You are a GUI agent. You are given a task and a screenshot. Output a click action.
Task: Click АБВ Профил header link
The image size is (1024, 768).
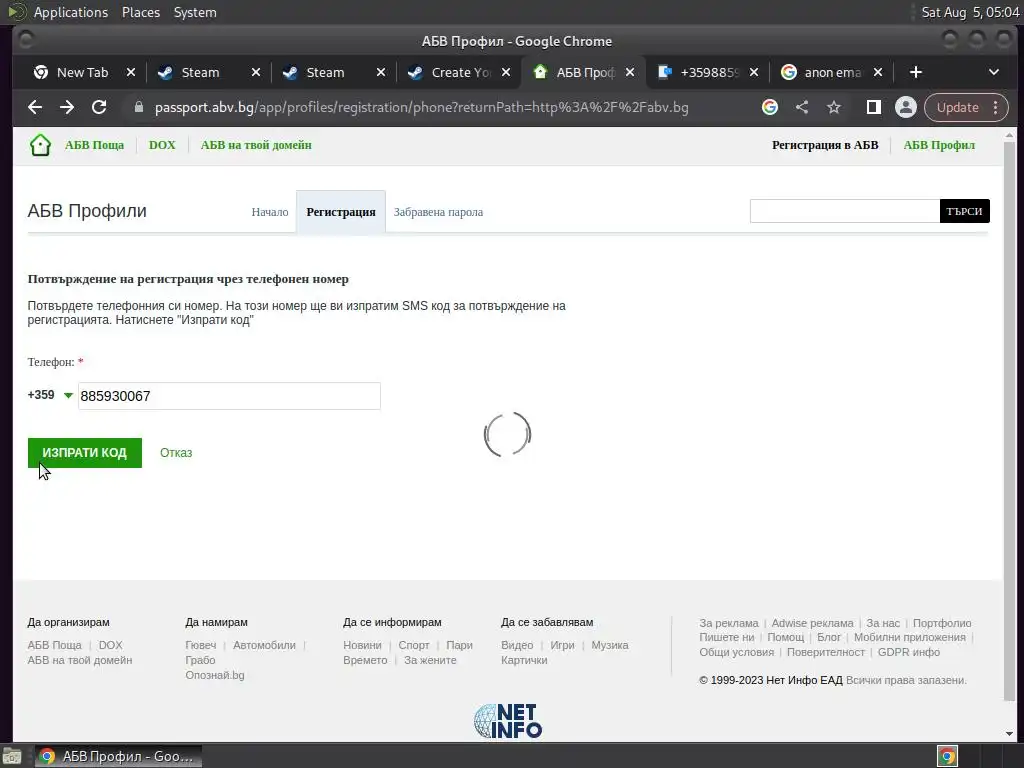coord(939,145)
